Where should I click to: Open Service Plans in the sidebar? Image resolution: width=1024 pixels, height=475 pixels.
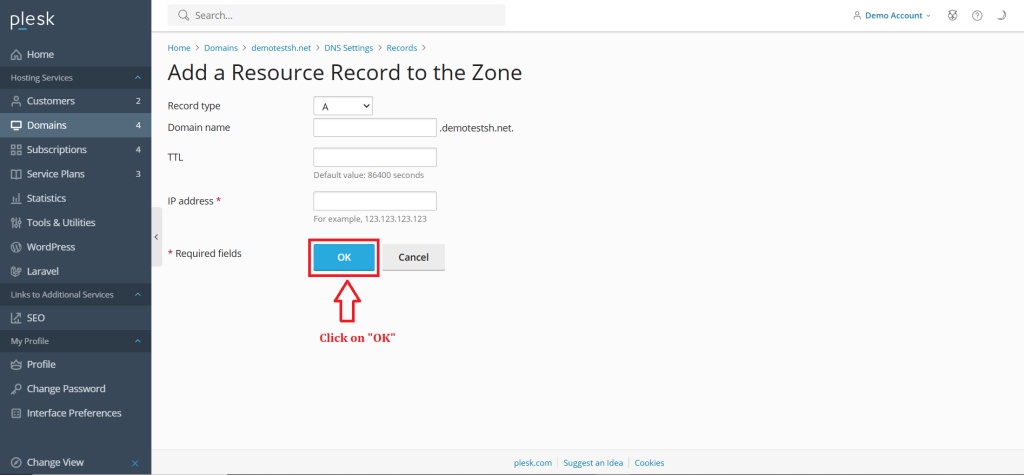(76, 174)
